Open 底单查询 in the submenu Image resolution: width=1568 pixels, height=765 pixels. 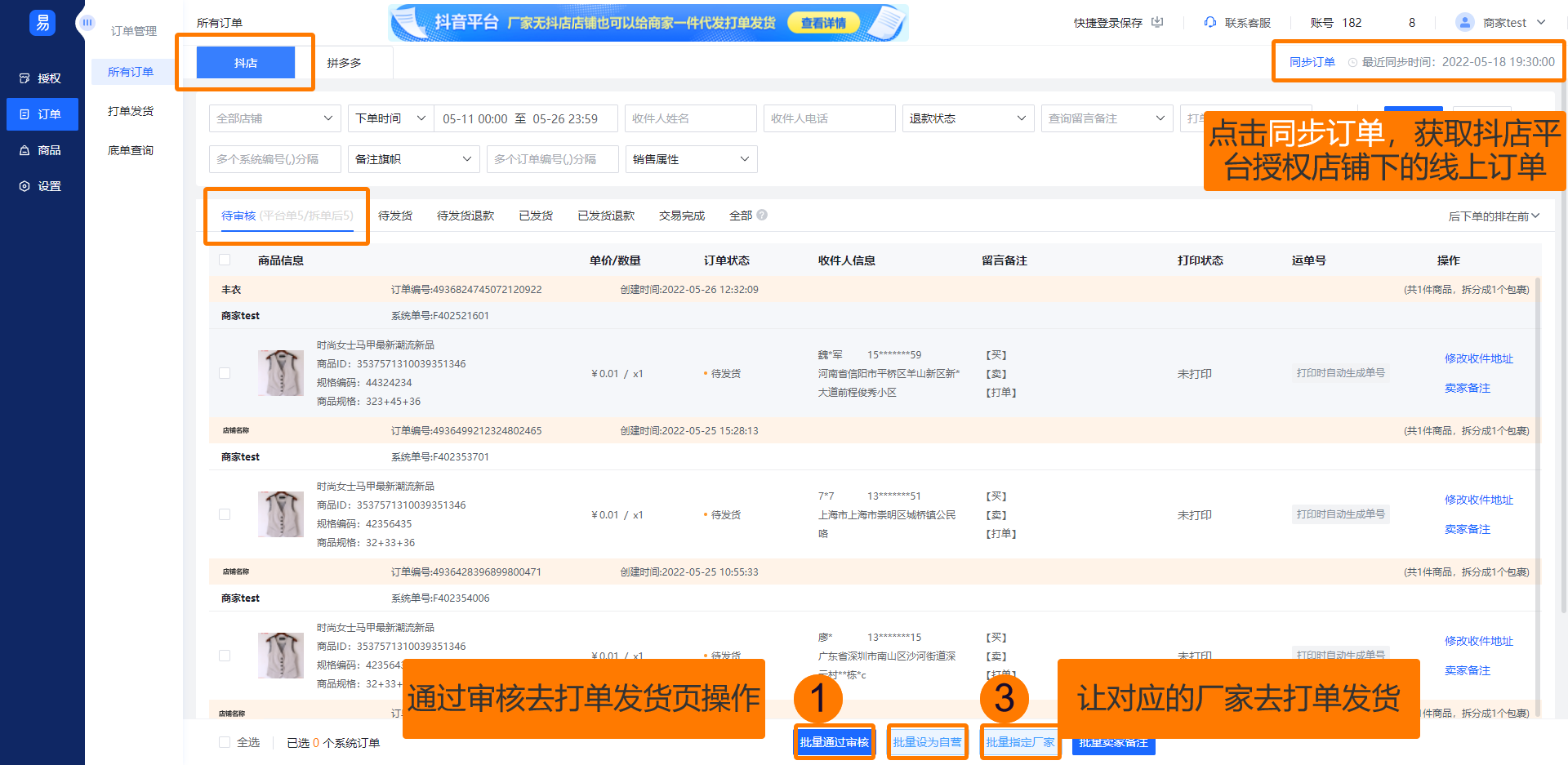(x=131, y=150)
